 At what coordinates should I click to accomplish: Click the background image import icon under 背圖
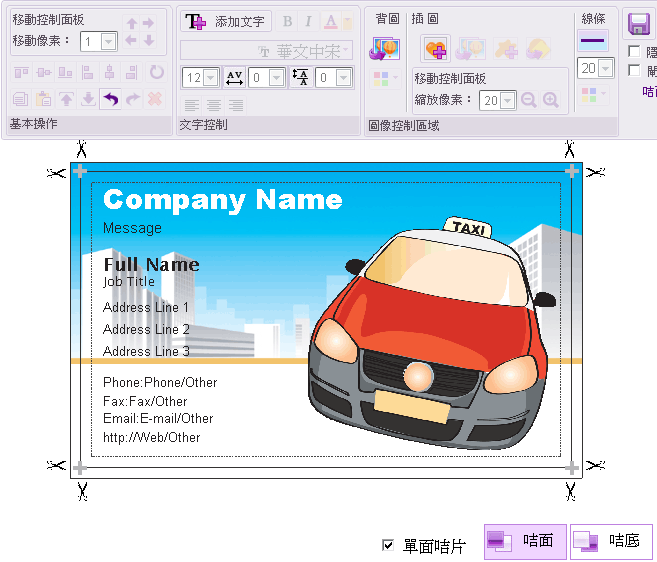(x=385, y=48)
